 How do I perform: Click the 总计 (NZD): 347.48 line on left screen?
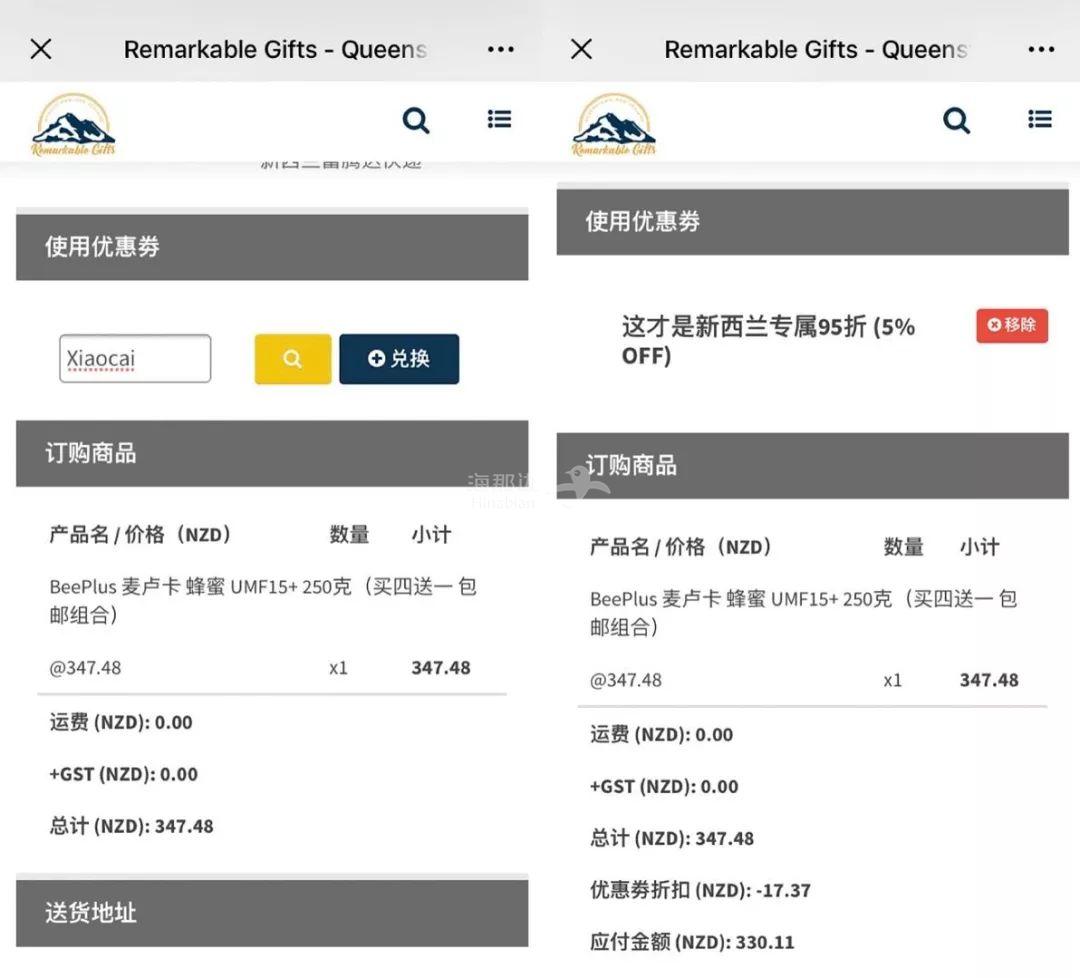[131, 826]
